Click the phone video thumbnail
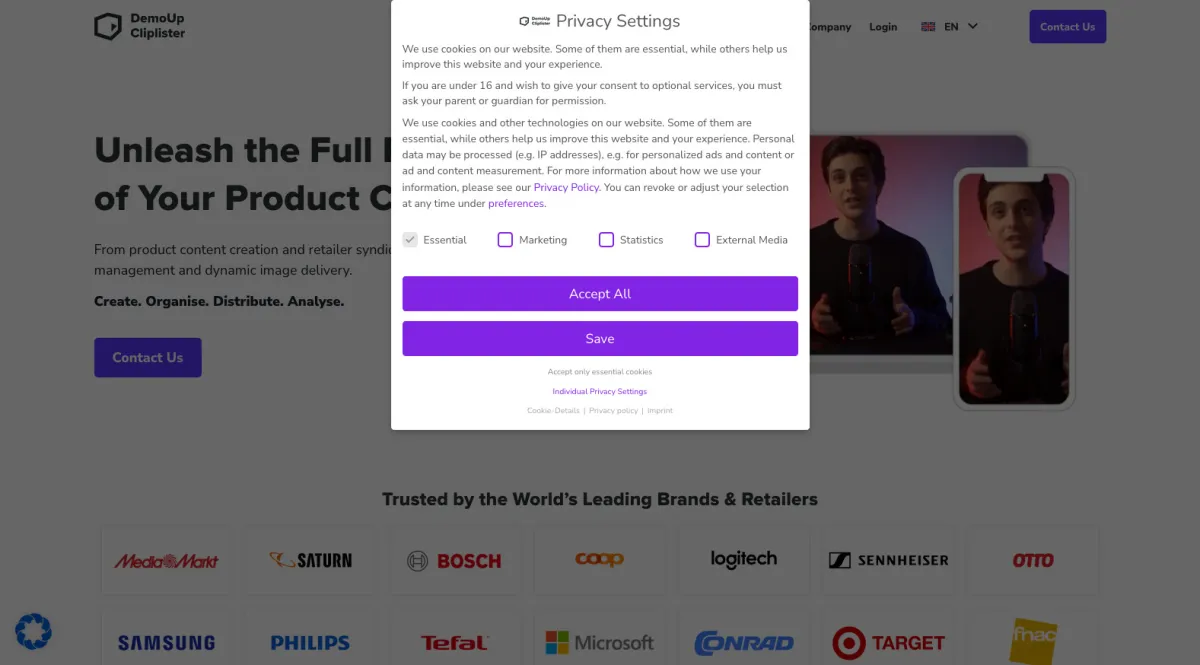Screen dimensions: 1200x665 (x=1013, y=287)
